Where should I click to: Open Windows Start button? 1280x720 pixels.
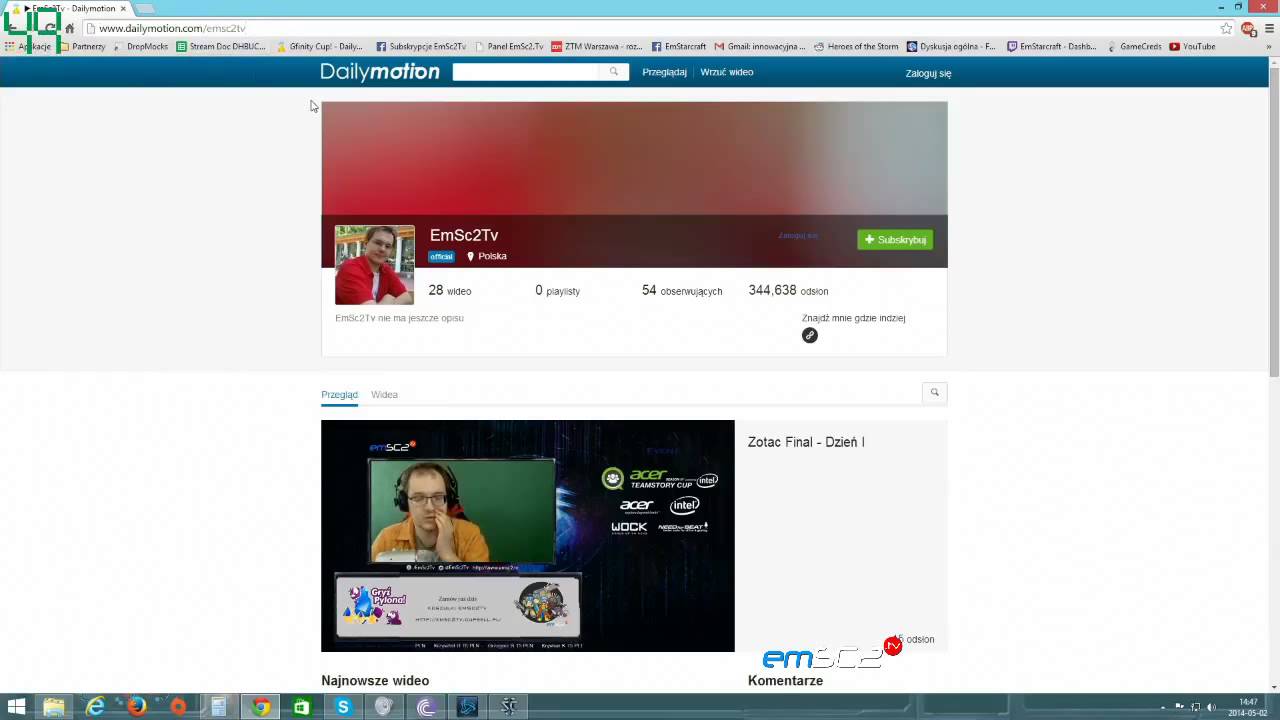pyautogui.click(x=16, y=707)
